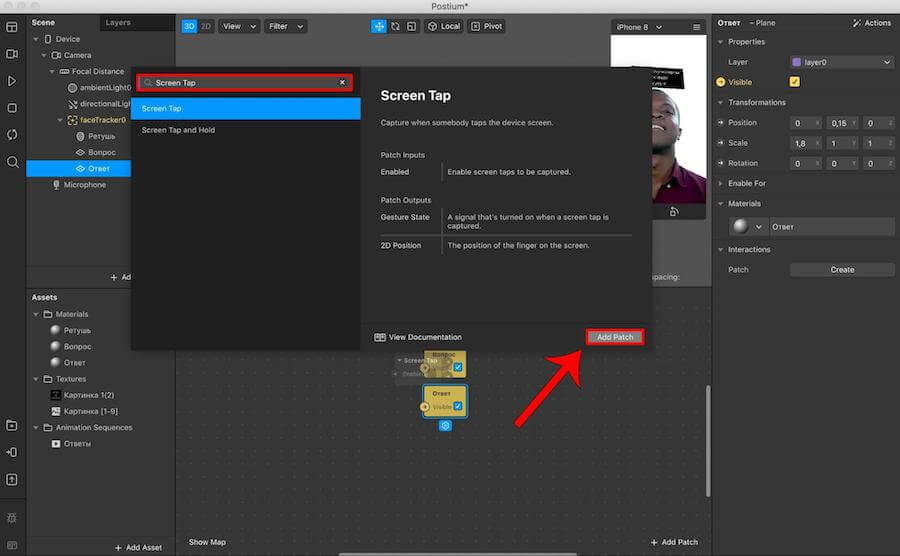Open the View Documentation link
This screenshot has height=556, width=900.
tap(419, 337)
